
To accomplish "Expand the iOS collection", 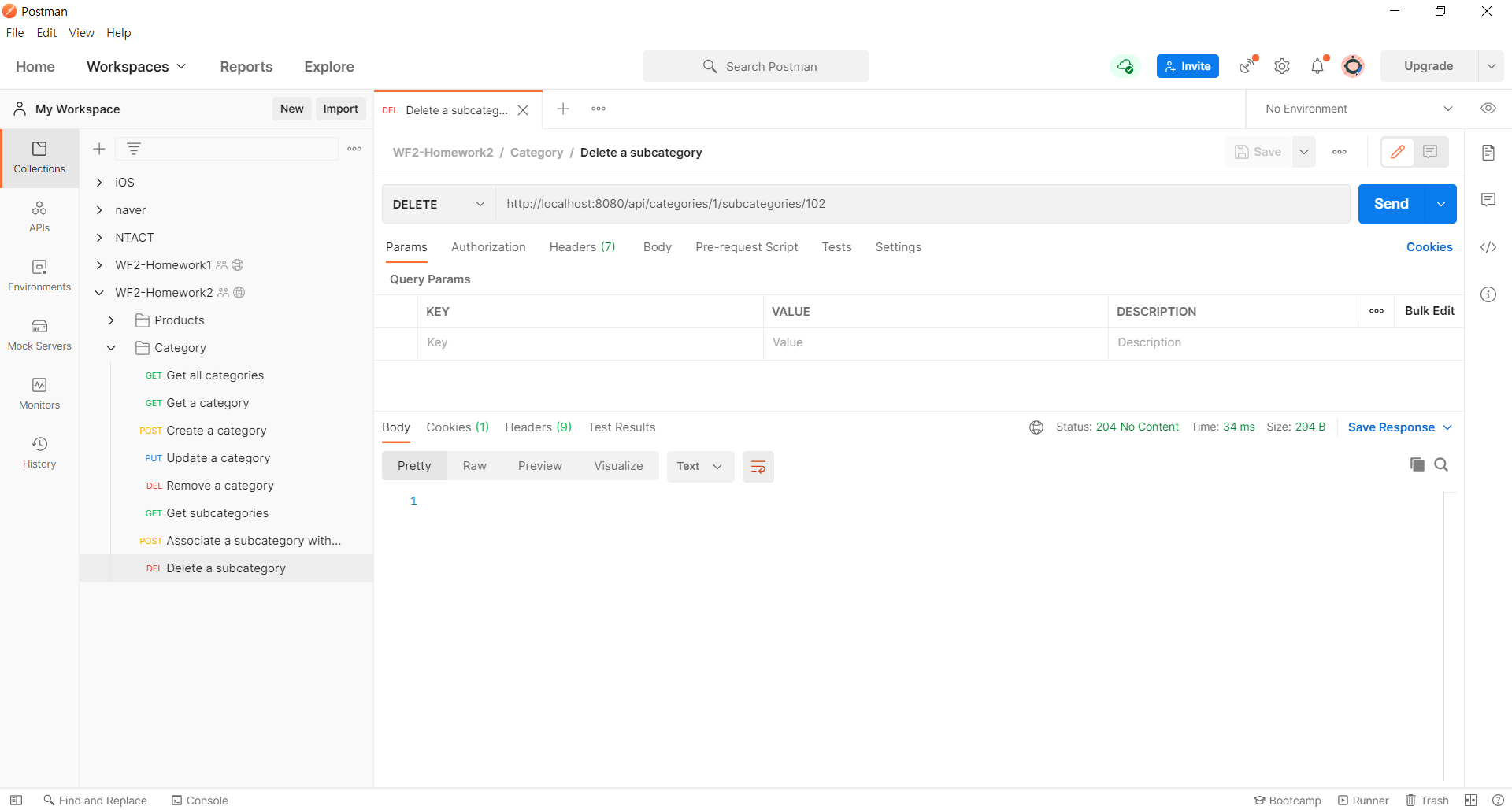I will (99, 183).
